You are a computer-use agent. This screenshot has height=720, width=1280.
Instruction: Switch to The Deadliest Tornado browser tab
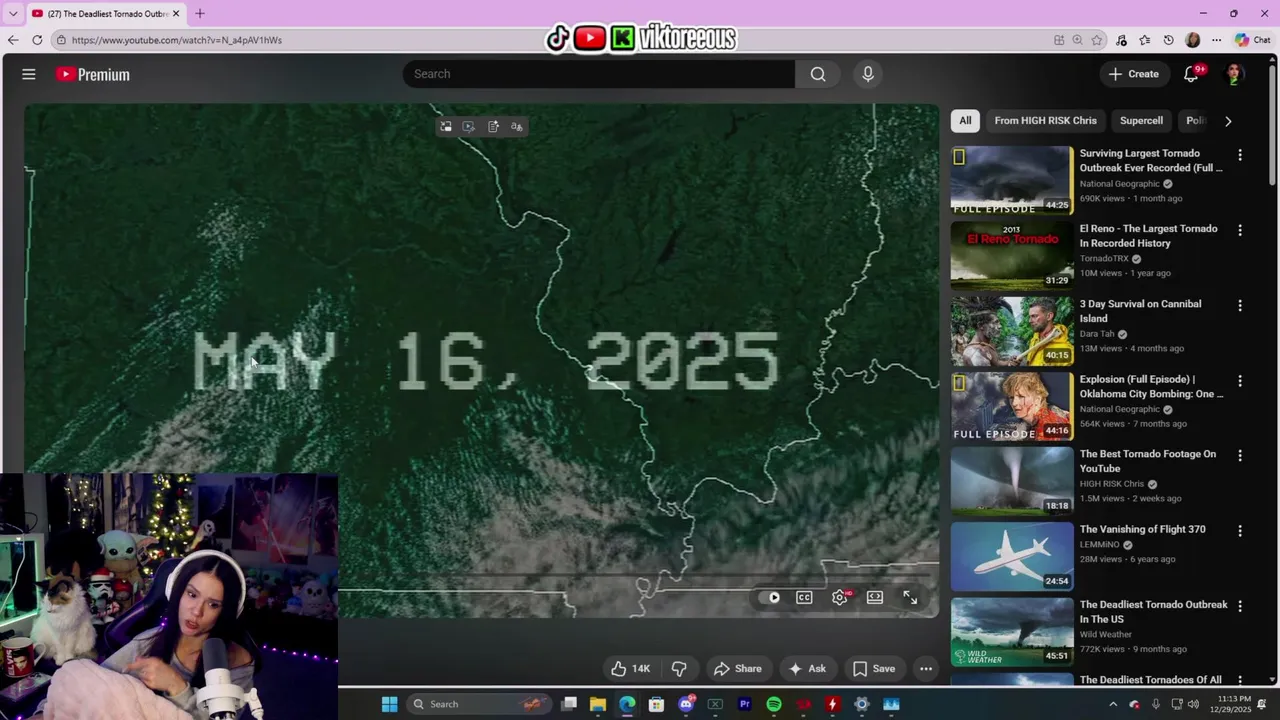(x=105, y=14)
